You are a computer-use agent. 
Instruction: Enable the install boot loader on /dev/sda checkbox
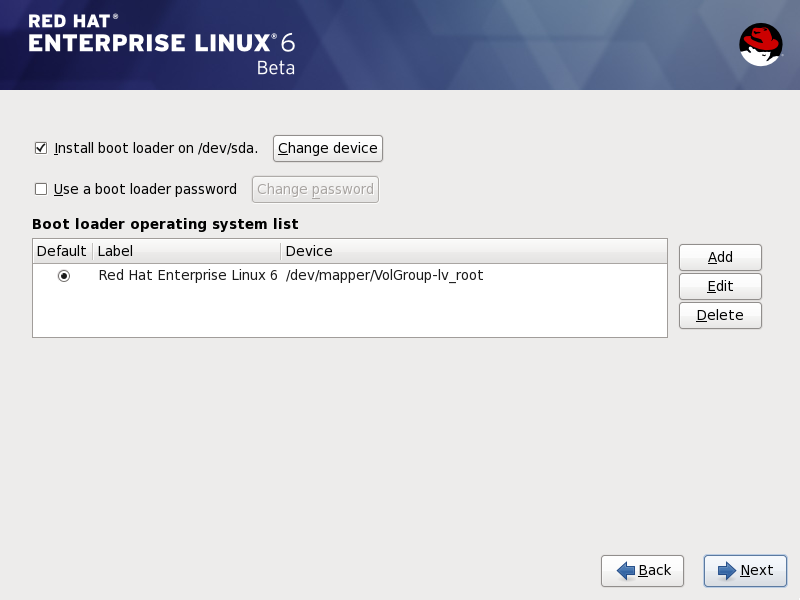tap(39, 147)
